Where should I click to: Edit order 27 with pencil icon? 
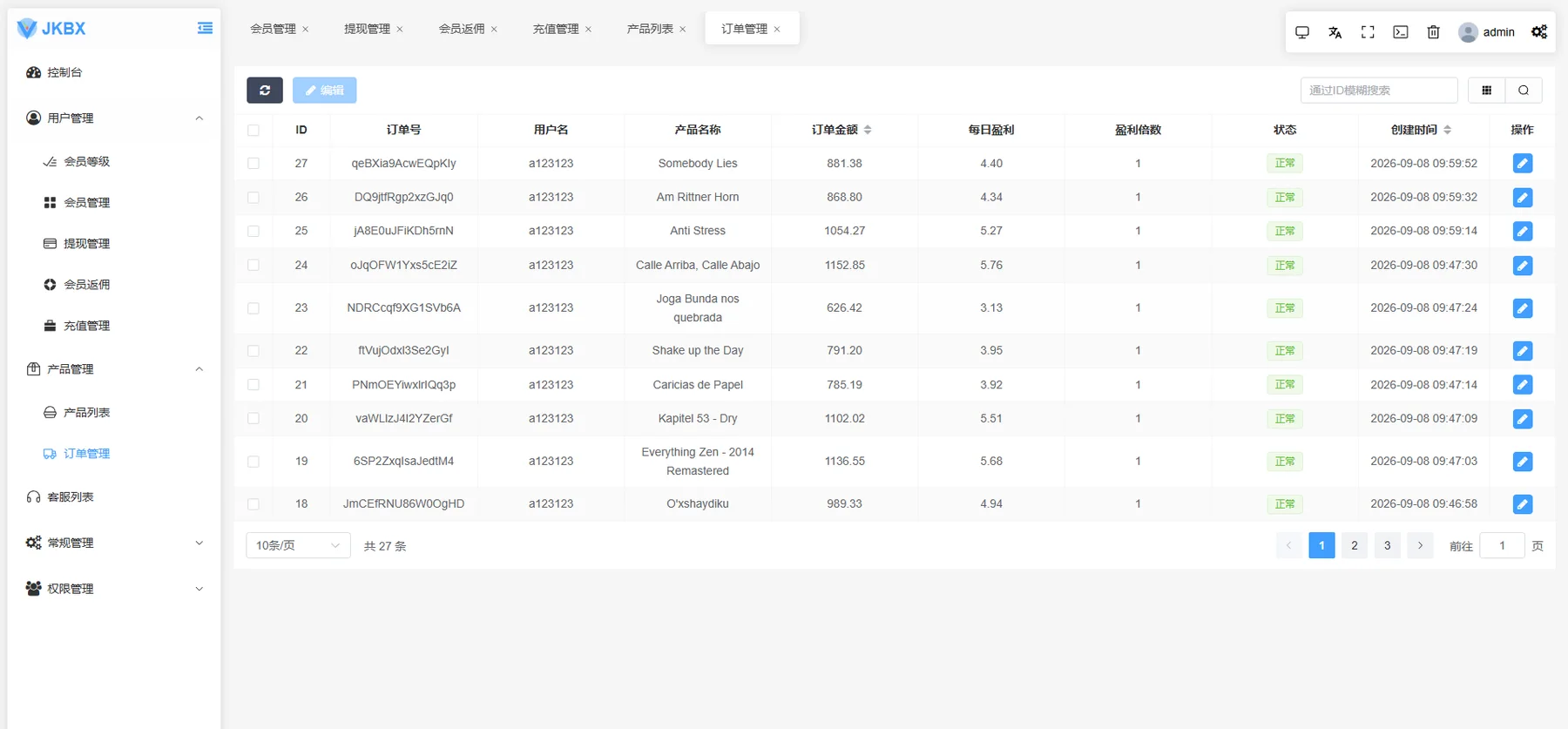pos(1522,163)
